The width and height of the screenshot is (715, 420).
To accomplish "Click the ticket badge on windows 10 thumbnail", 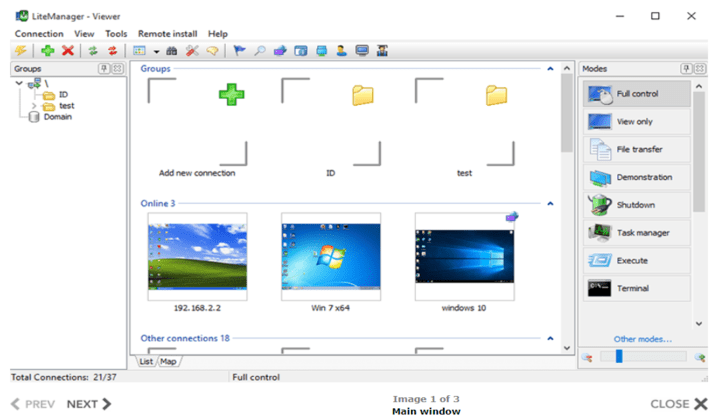I will tap(512, 217).
